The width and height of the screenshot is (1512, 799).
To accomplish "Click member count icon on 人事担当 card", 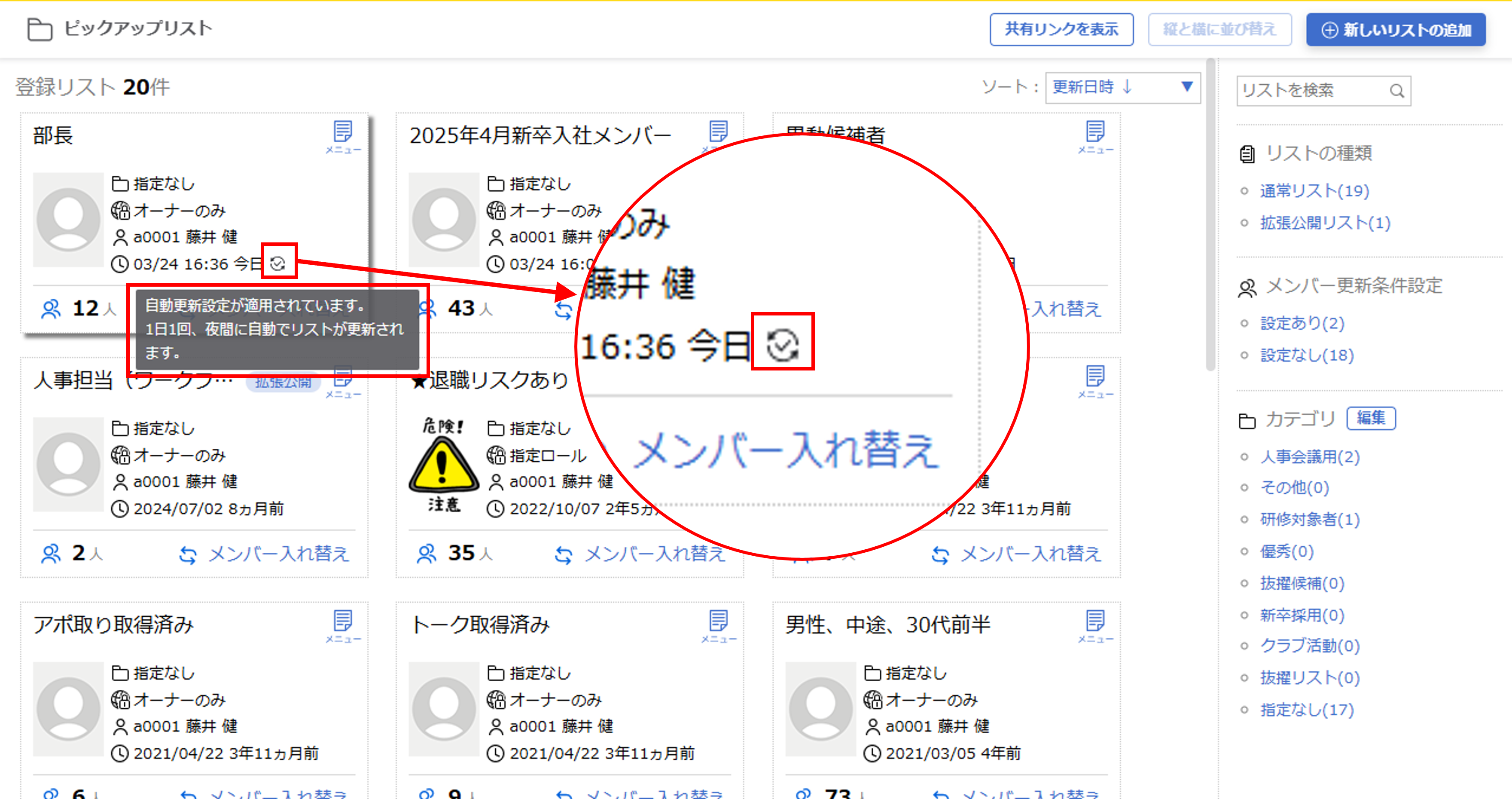I will [51, 554].
